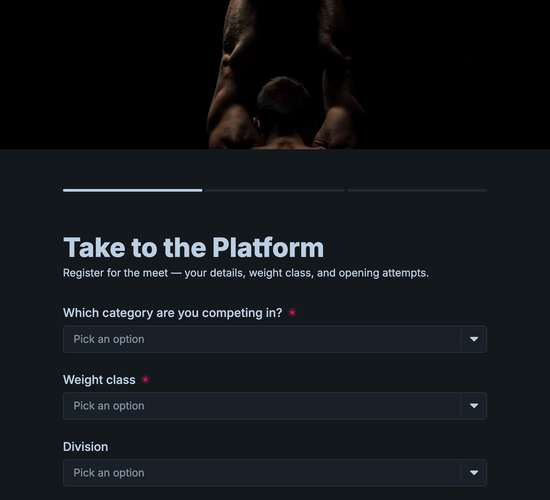Click the caret arrow in Division dropdown

[474, 473]
